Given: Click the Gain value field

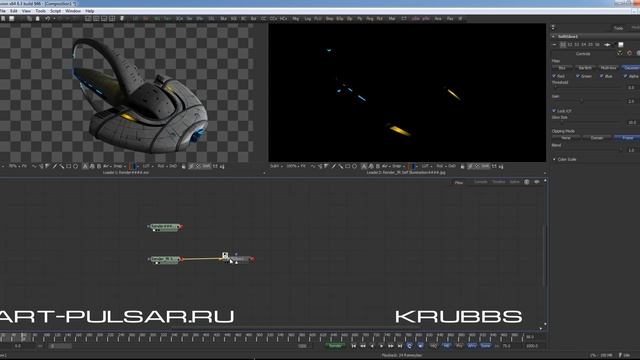Looking at the screenshot, I should [631, 101].
